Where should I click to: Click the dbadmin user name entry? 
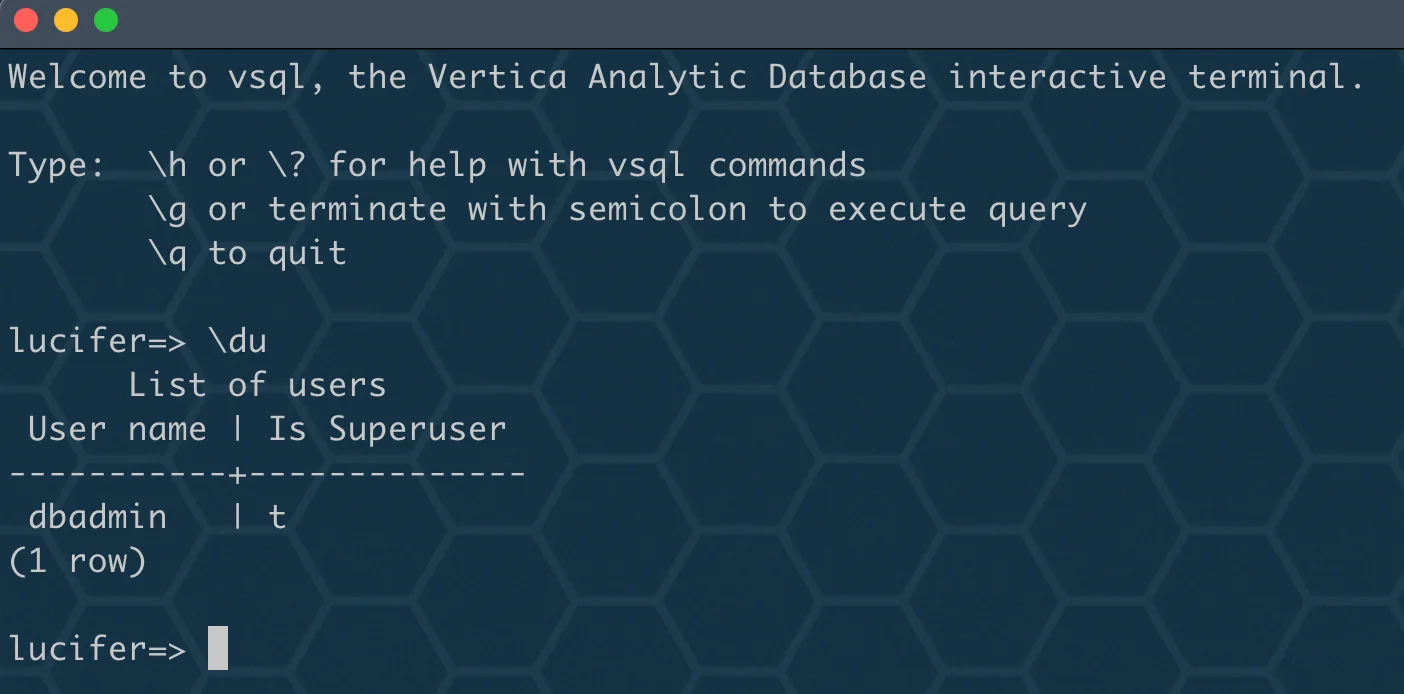point(98,517)
